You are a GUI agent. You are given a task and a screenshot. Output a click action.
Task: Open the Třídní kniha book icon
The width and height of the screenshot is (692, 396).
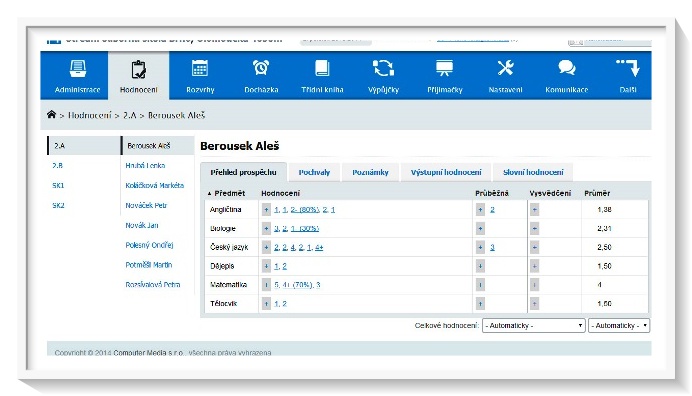pos(322,68)
